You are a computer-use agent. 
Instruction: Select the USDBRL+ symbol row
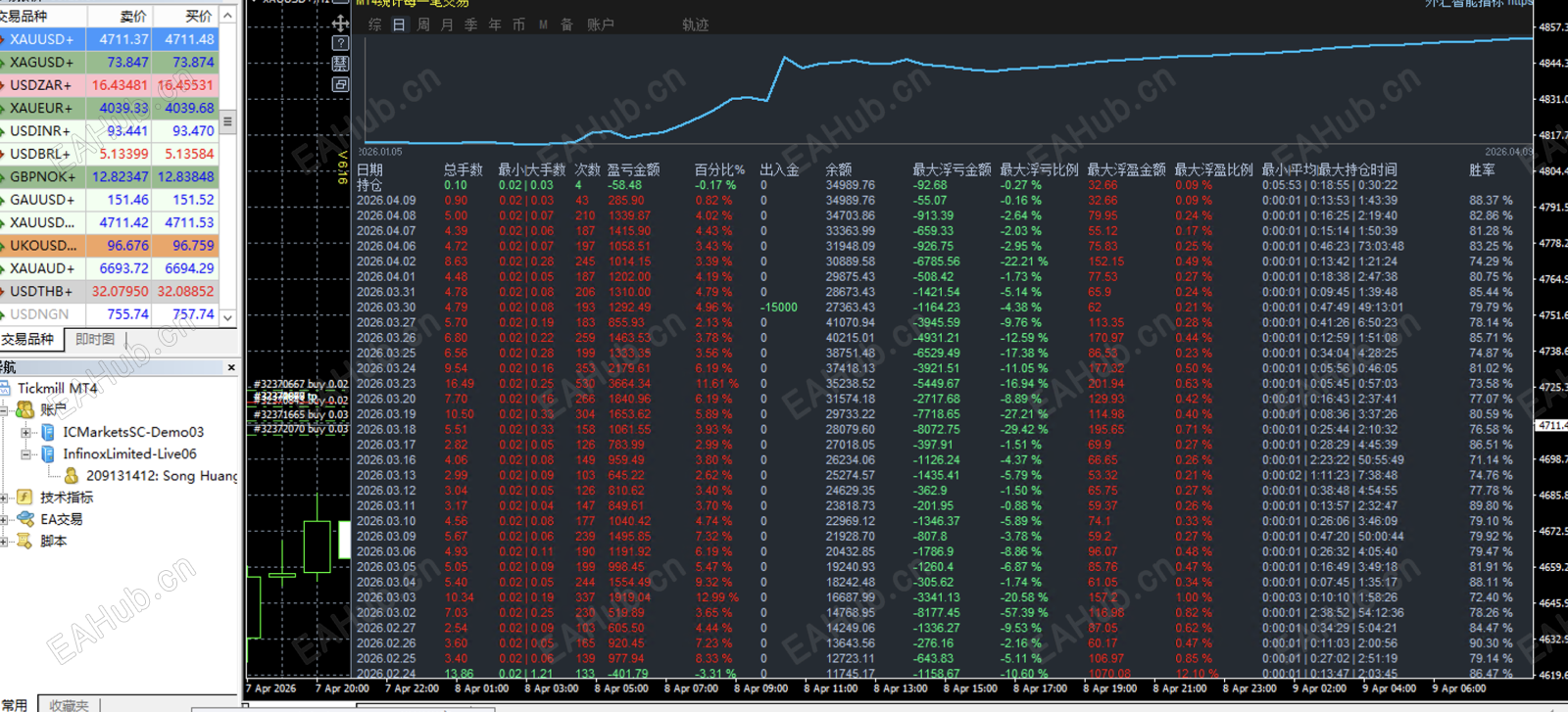click(109, 154)
